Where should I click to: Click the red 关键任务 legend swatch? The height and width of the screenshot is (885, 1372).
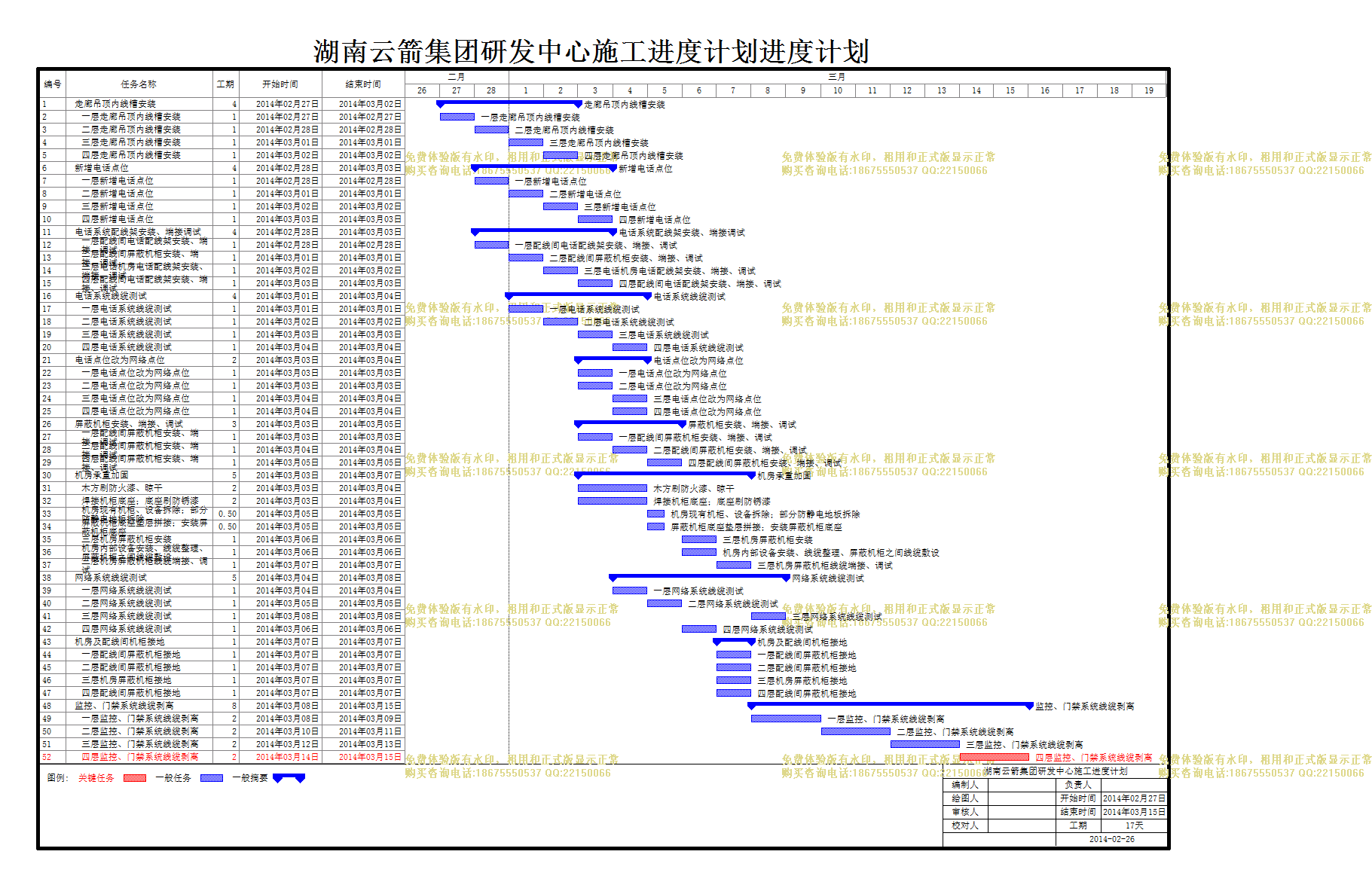134,778
